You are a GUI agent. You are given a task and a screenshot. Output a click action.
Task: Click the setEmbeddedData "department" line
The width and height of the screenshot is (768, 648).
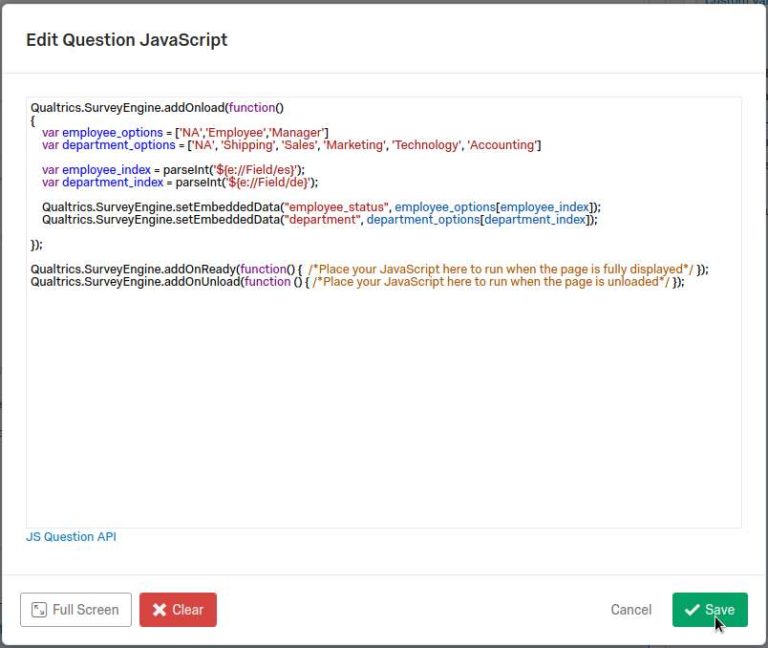pyautogui.click(x=319, y=219)
